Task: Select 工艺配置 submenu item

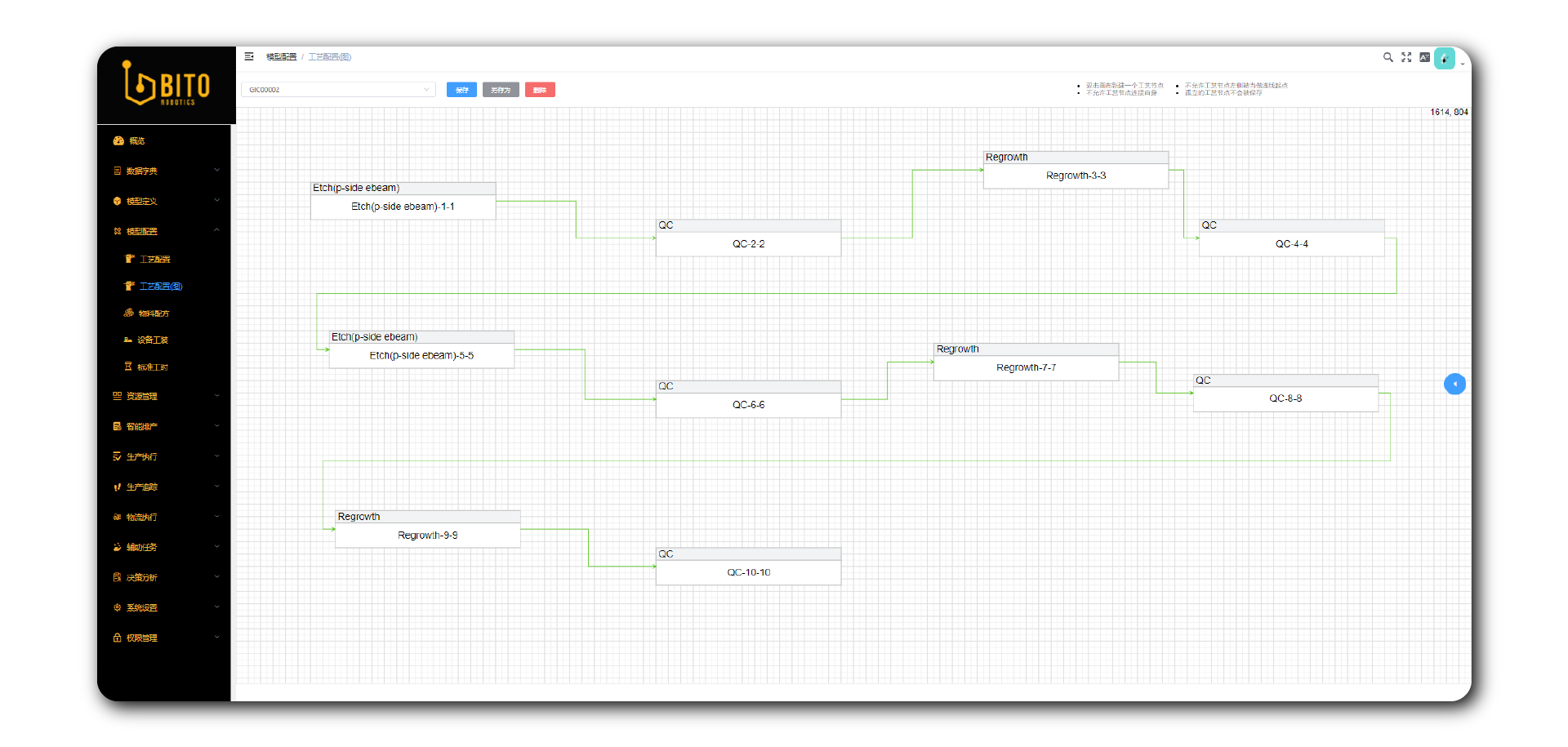Action: [x=154, y=259]
